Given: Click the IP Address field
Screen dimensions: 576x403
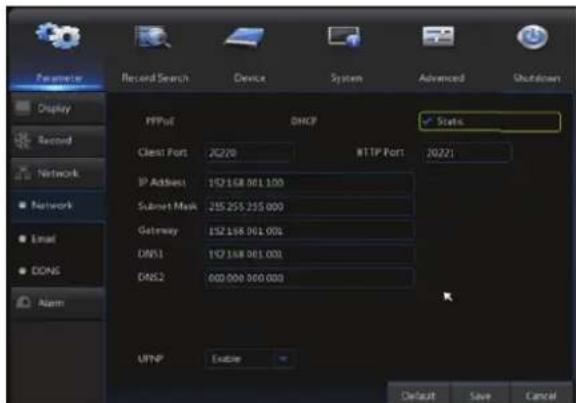Looking at the screenshot, I should pyautogui.click(x=309, y=183).
